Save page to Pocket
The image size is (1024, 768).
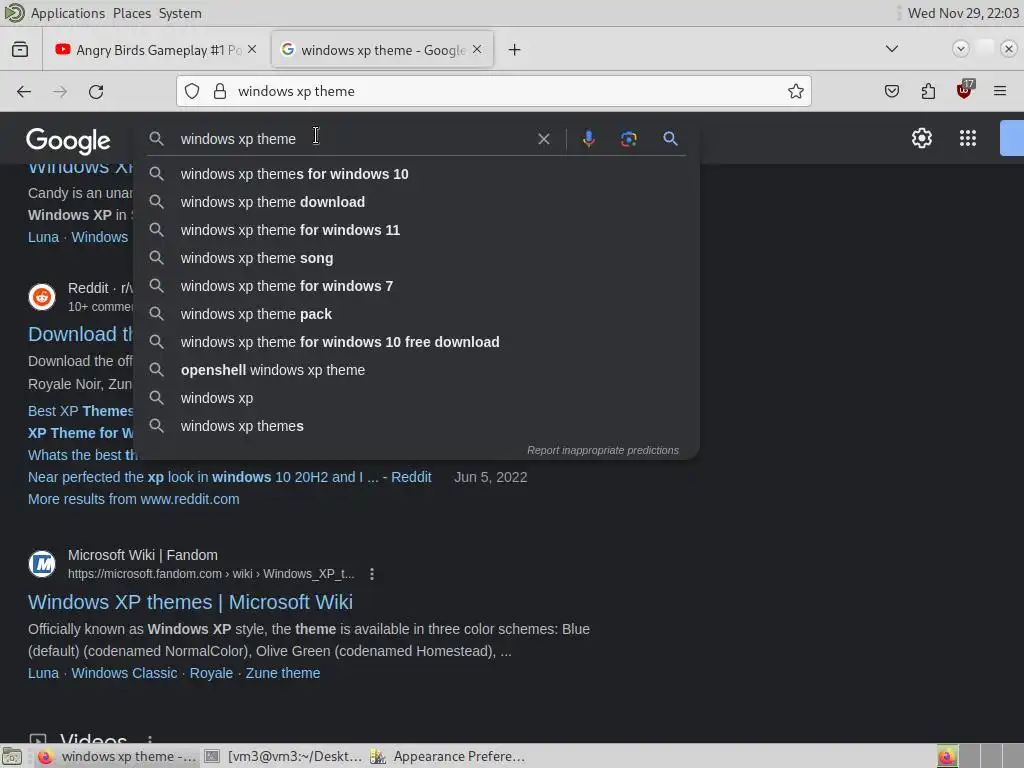[892, 91]
